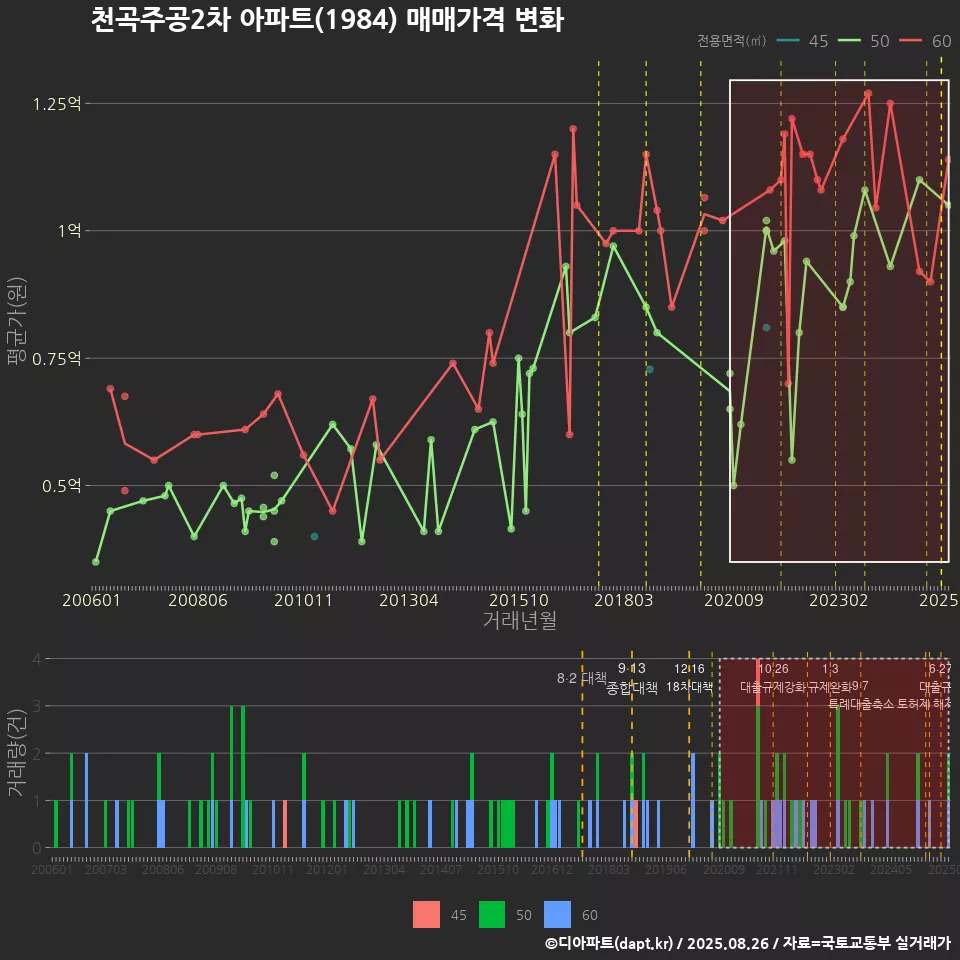Click the '12·16 18차대책' policy annotation
Screen dimensions: 960x960
(x=689, y=678)
